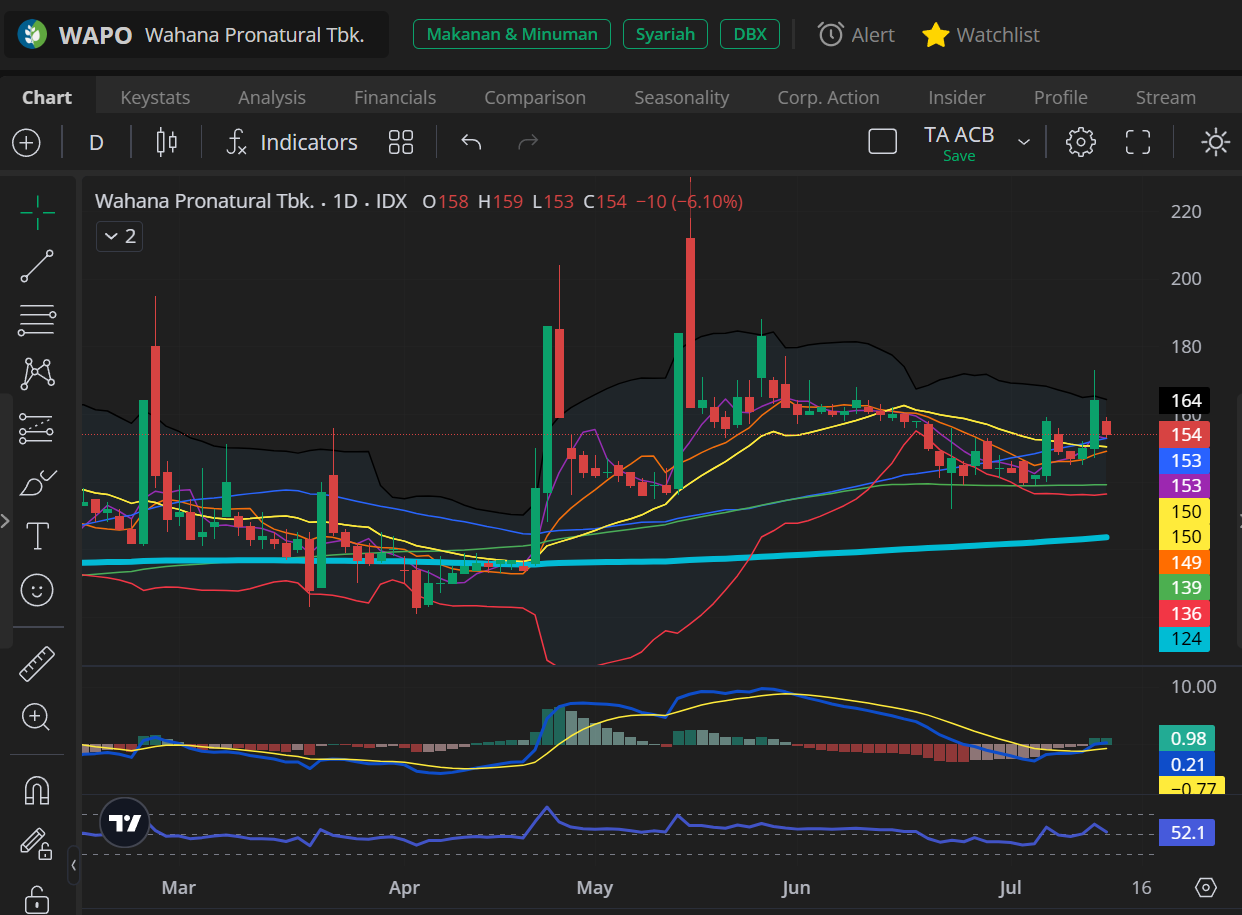
Task: Open the long position forecasting tool
Action: [37, 428]
